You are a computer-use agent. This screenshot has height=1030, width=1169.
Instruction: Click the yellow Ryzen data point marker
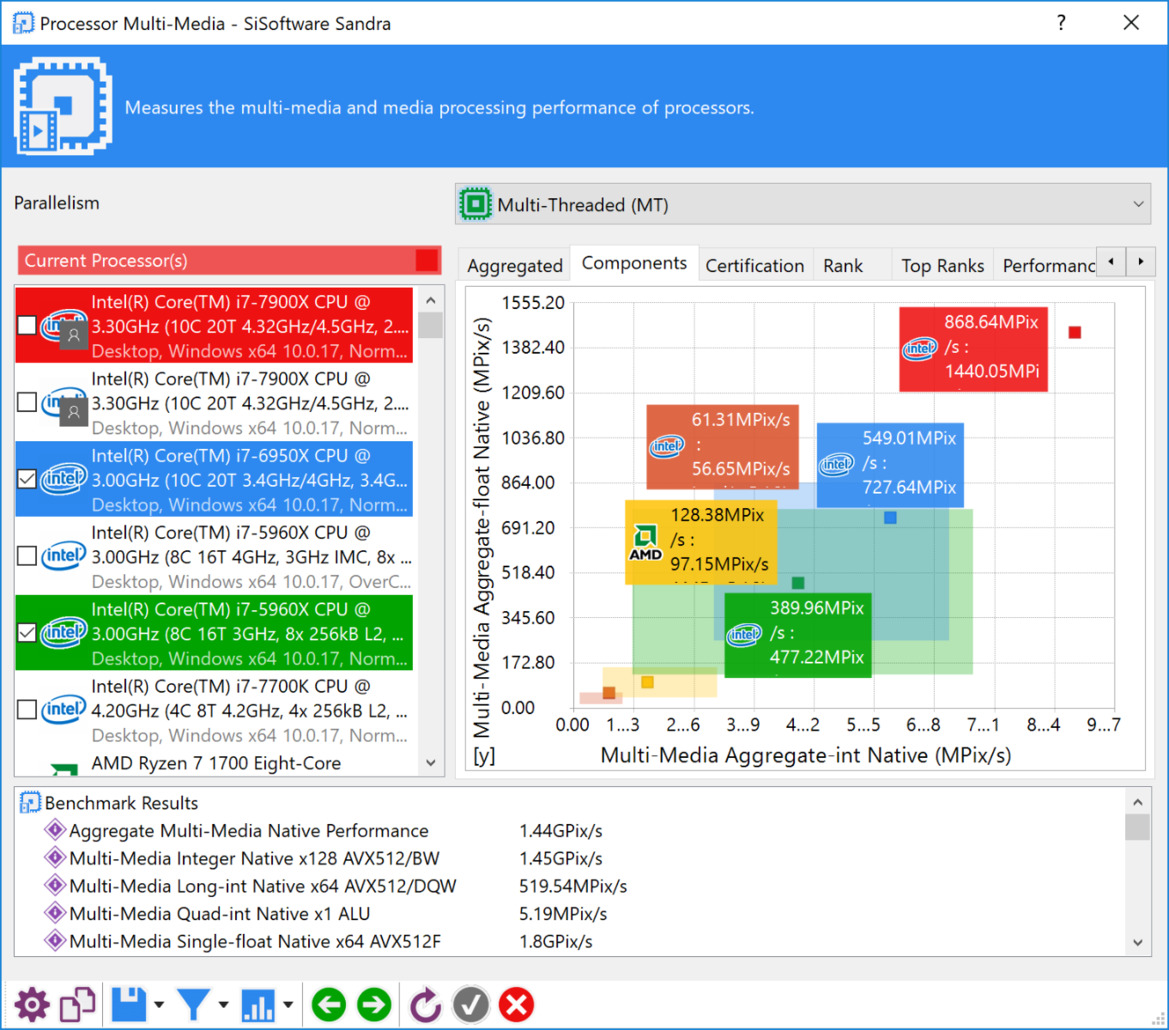(x=647, y=682)
